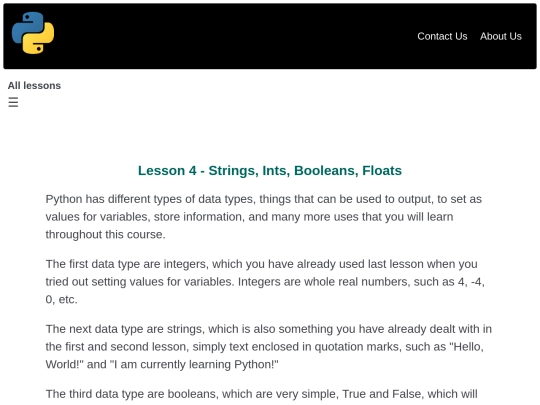Click the paragraph starting 'The next data type'
The height and width of the screenshot is (405, 540).
(x=269, y=346)
